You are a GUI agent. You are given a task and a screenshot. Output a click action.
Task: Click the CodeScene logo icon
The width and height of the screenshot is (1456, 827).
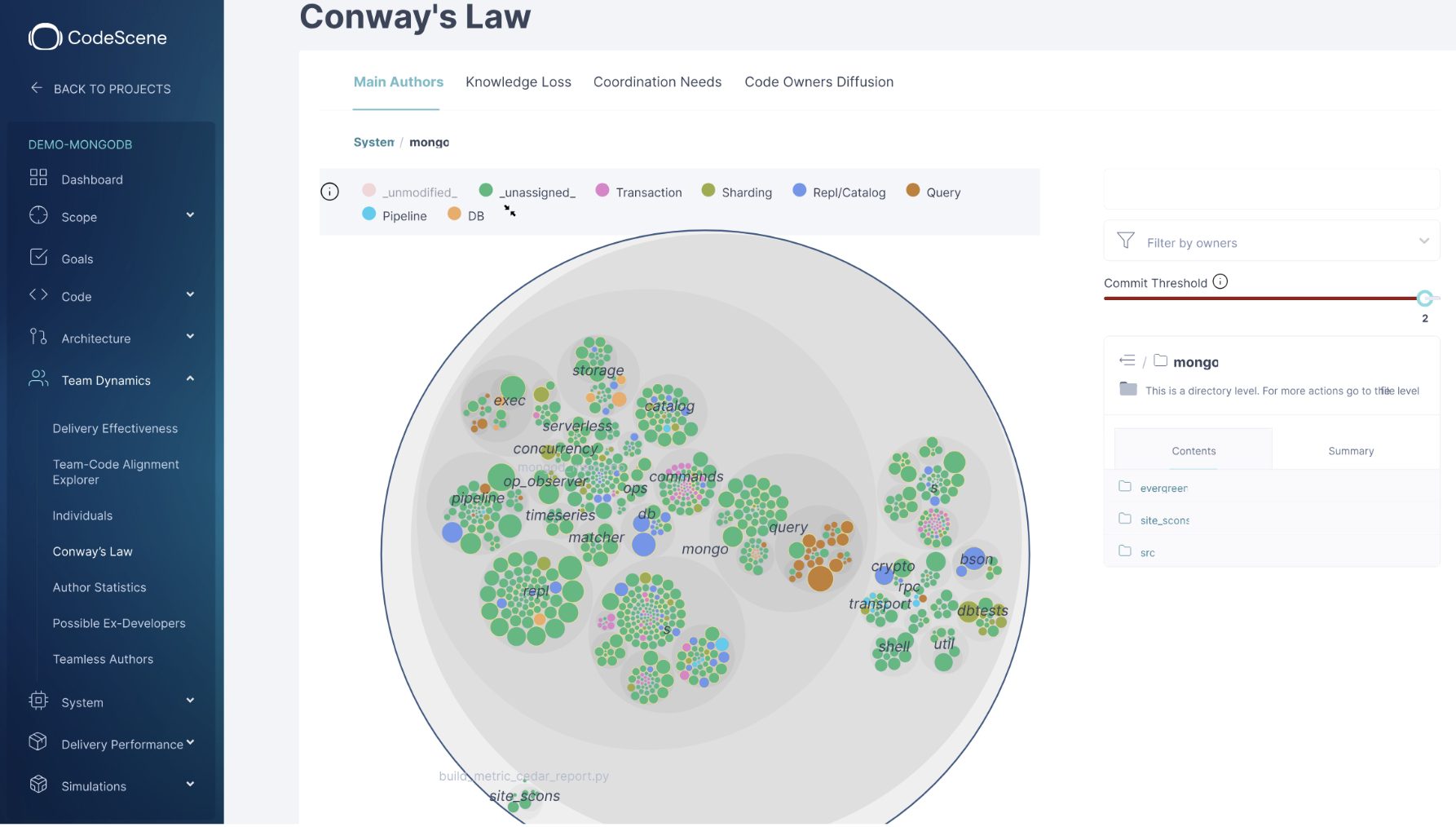45,36
